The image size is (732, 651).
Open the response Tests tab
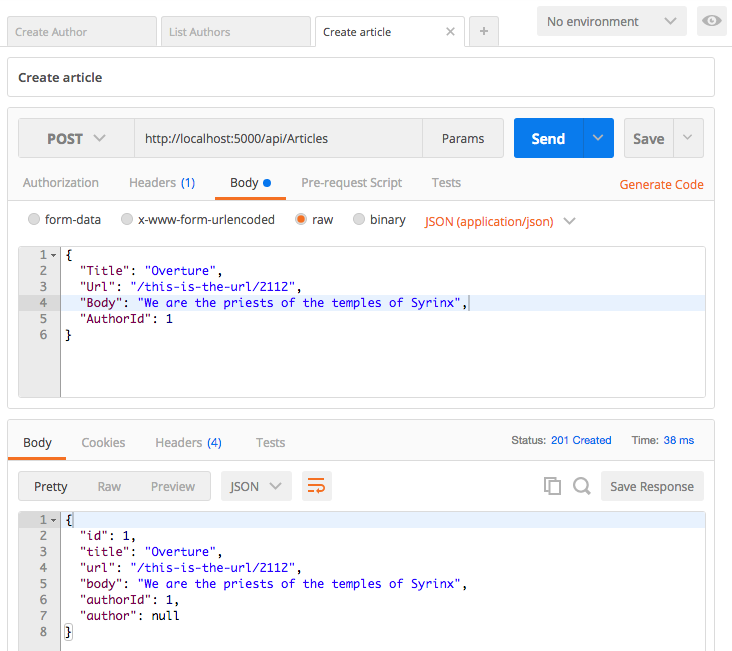pyautogui.click(x=270, y=442)
